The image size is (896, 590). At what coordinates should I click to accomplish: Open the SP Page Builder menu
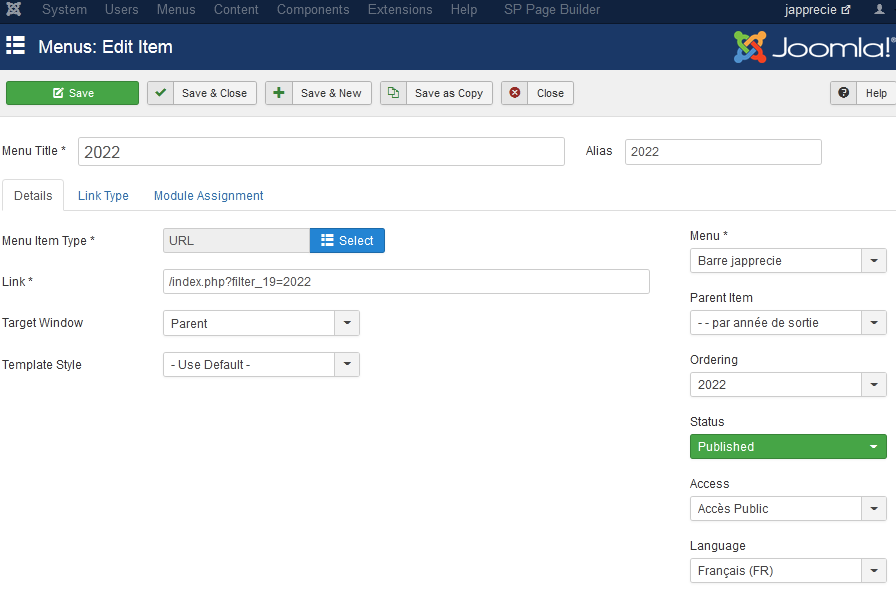pos(552,10)
